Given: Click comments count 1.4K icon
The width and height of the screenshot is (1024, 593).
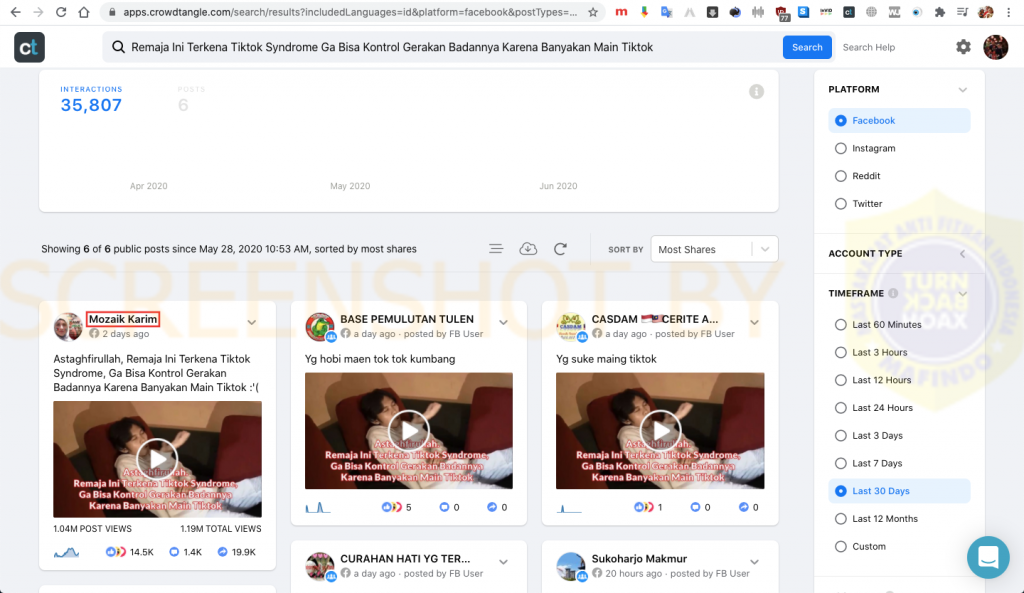Looking at the screenshot, I should [174, 552].
